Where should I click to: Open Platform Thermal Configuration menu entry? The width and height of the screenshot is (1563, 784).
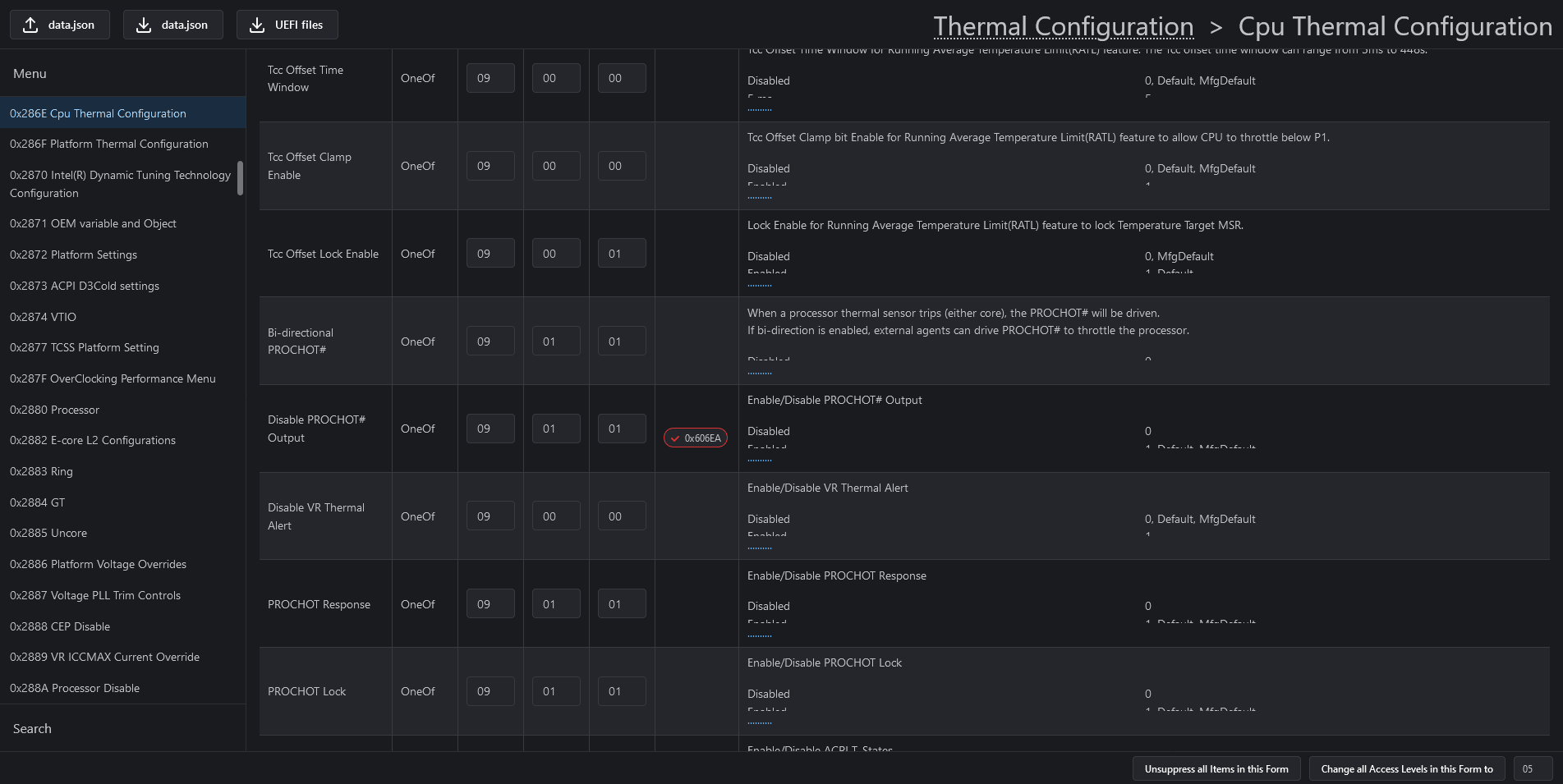click(x=109, y=144)
